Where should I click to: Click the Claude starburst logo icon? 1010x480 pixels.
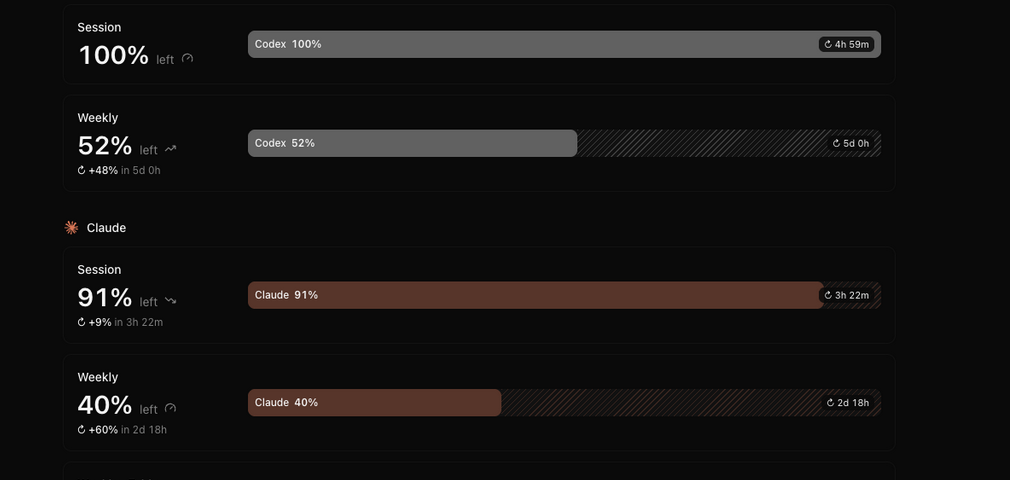click(x=71, y=227)
